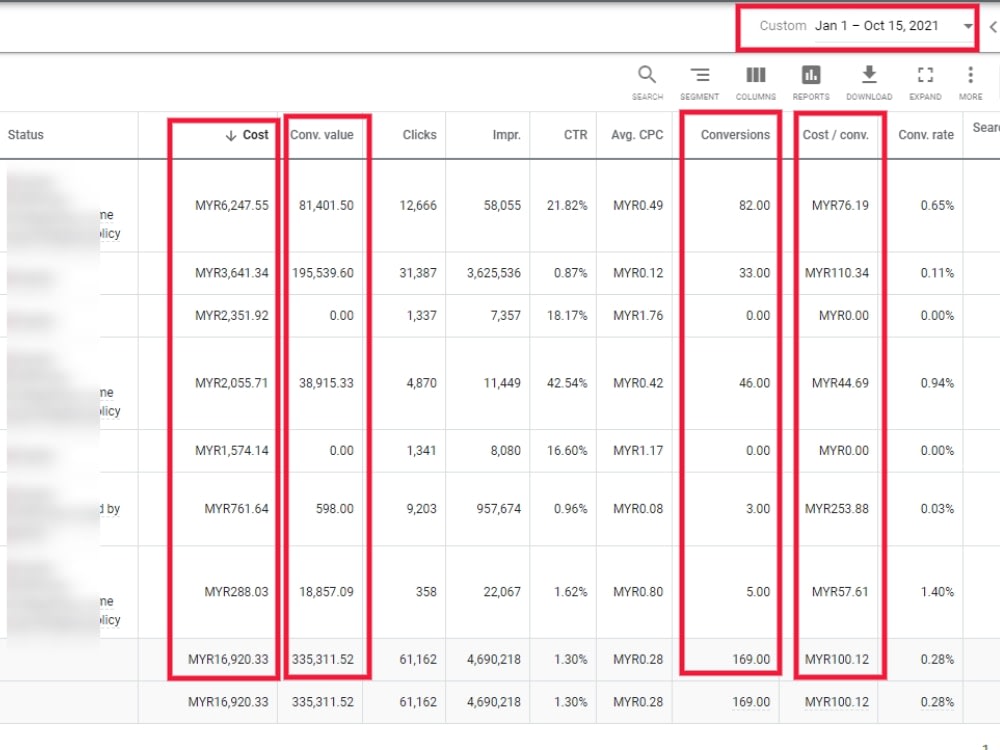Click cost per conversion MYR57.61
The height and width of the screenshot is (750, 1000).
point(840,592)
